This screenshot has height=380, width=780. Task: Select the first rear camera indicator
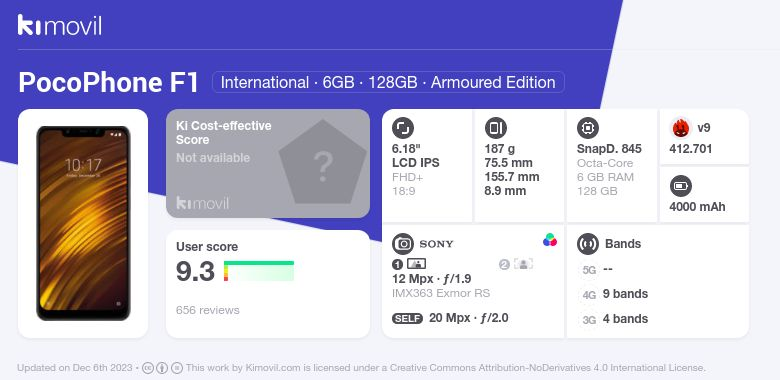[409, 264]
